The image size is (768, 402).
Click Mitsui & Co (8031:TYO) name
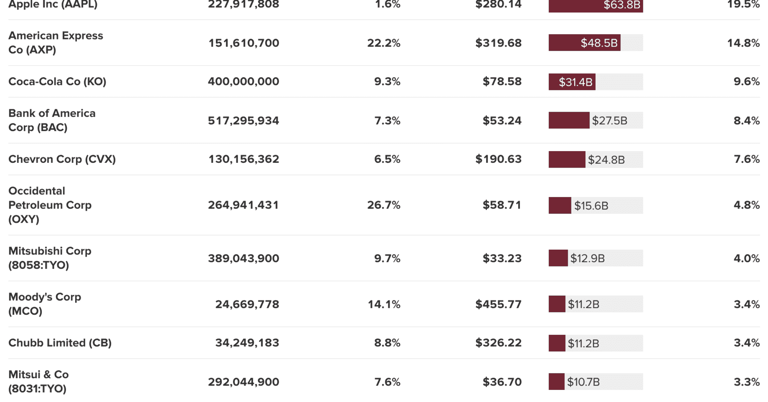pyautogui.click(x=39, y=381)
